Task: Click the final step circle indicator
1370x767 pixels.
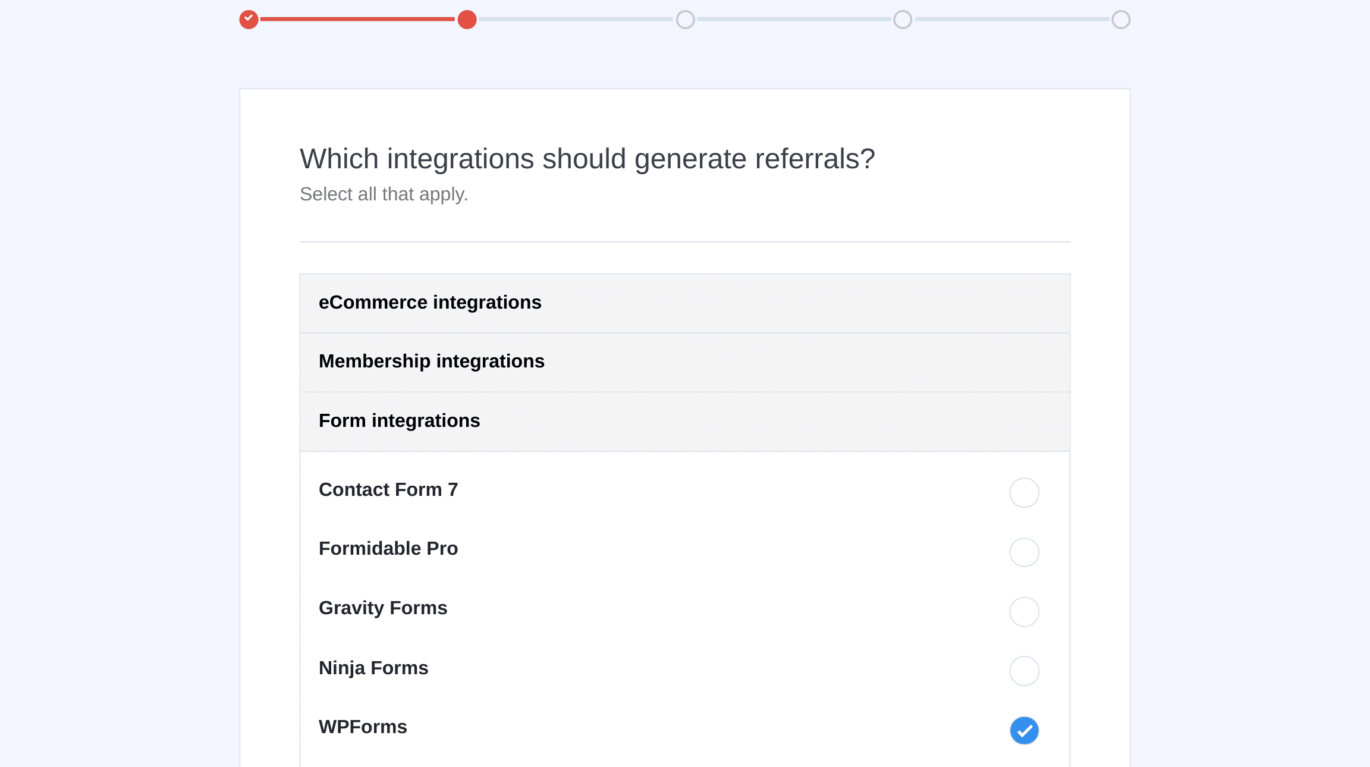Action: tap(1120, 19)
